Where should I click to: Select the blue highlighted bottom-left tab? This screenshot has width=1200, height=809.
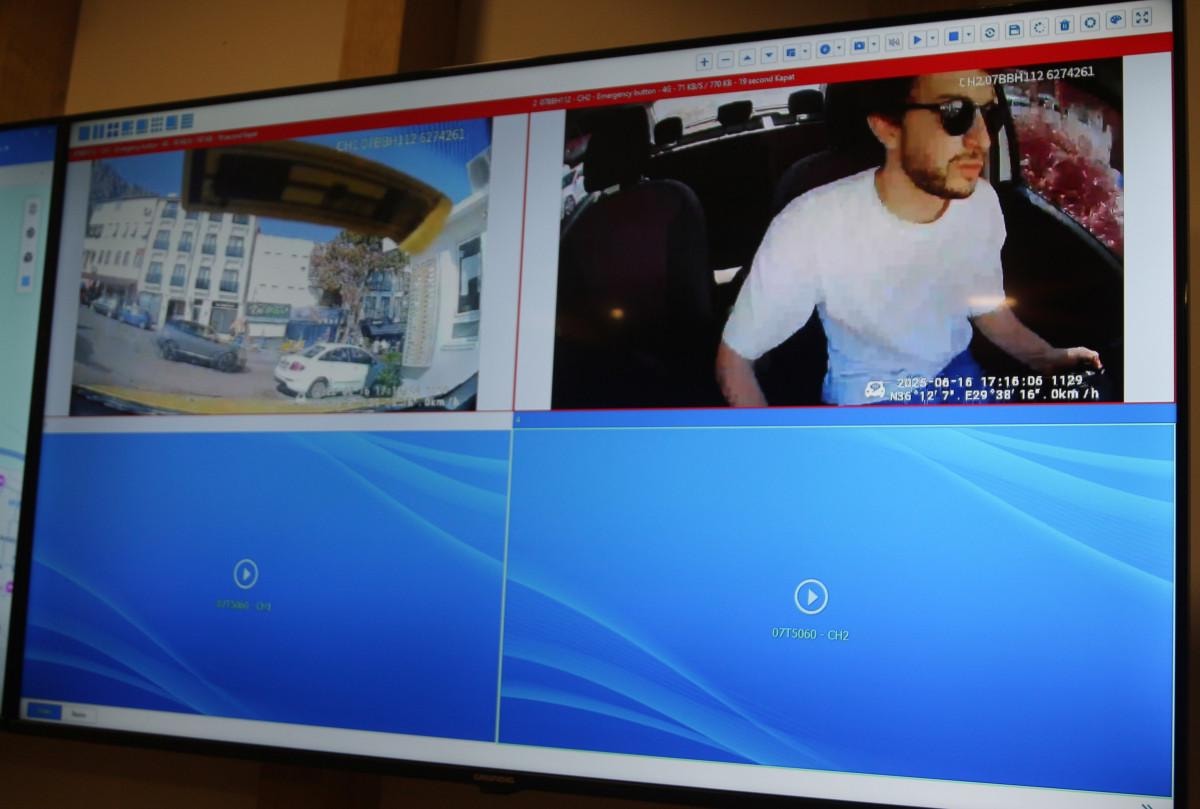43,712
